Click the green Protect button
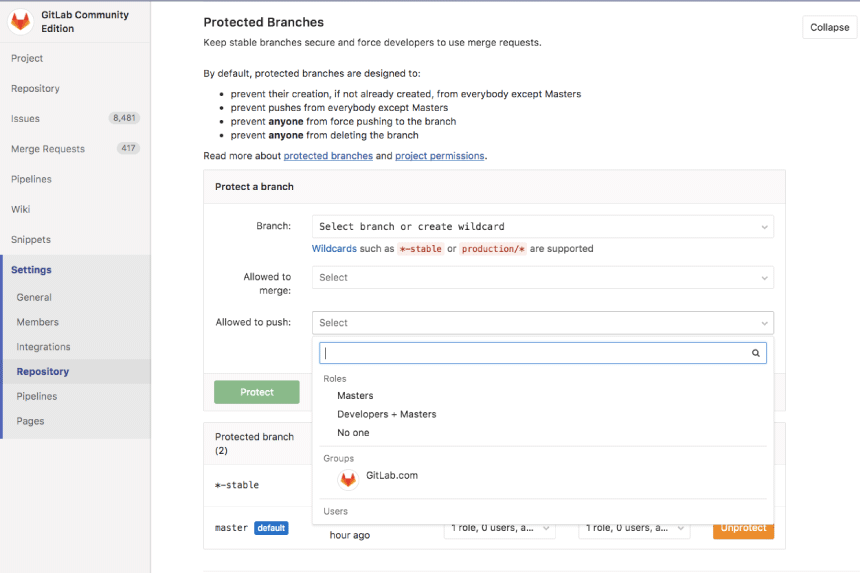This screenshot has width=860, height=573. point(257,392)
